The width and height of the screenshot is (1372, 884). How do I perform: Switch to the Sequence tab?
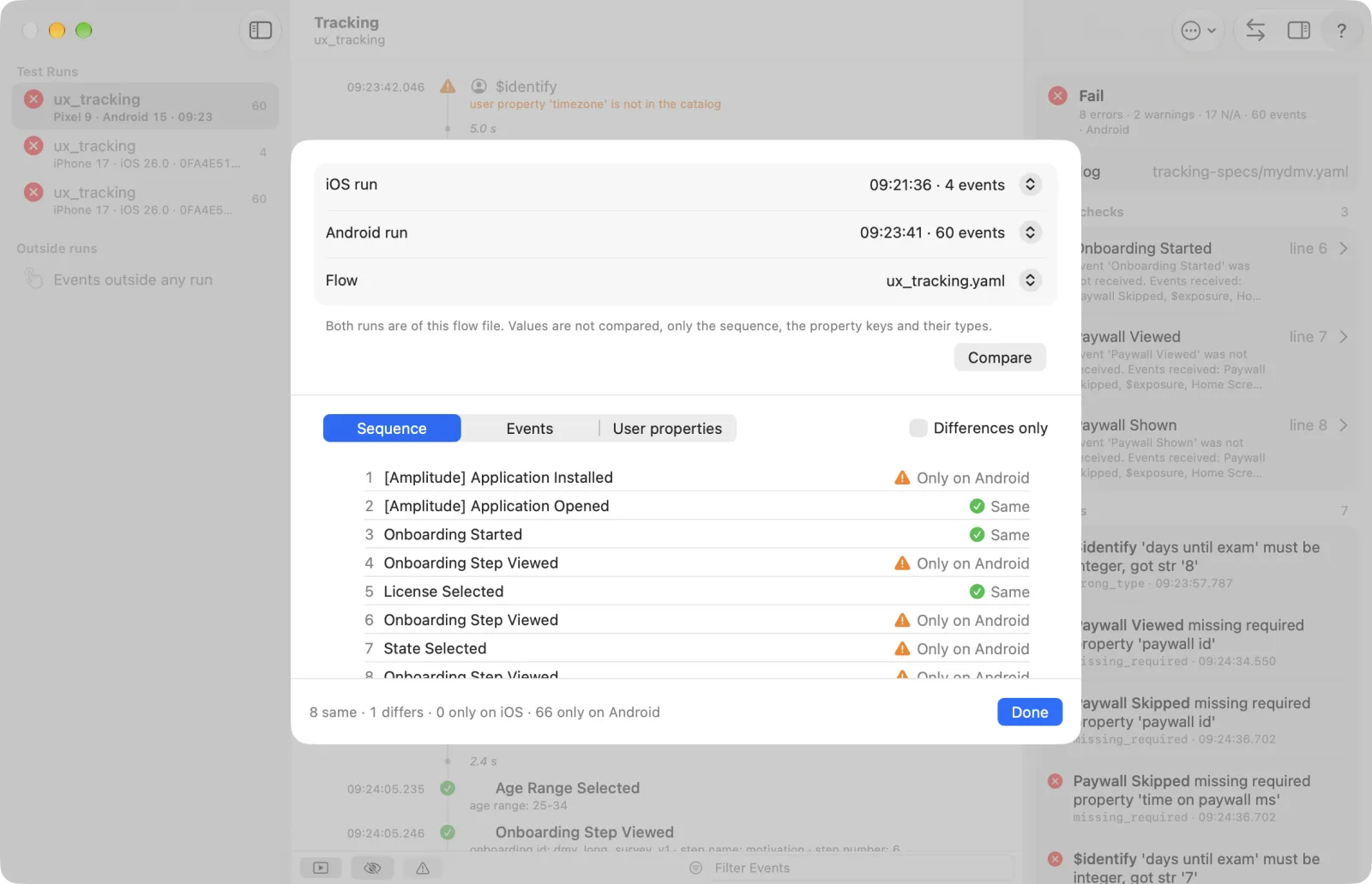(392, 429)
